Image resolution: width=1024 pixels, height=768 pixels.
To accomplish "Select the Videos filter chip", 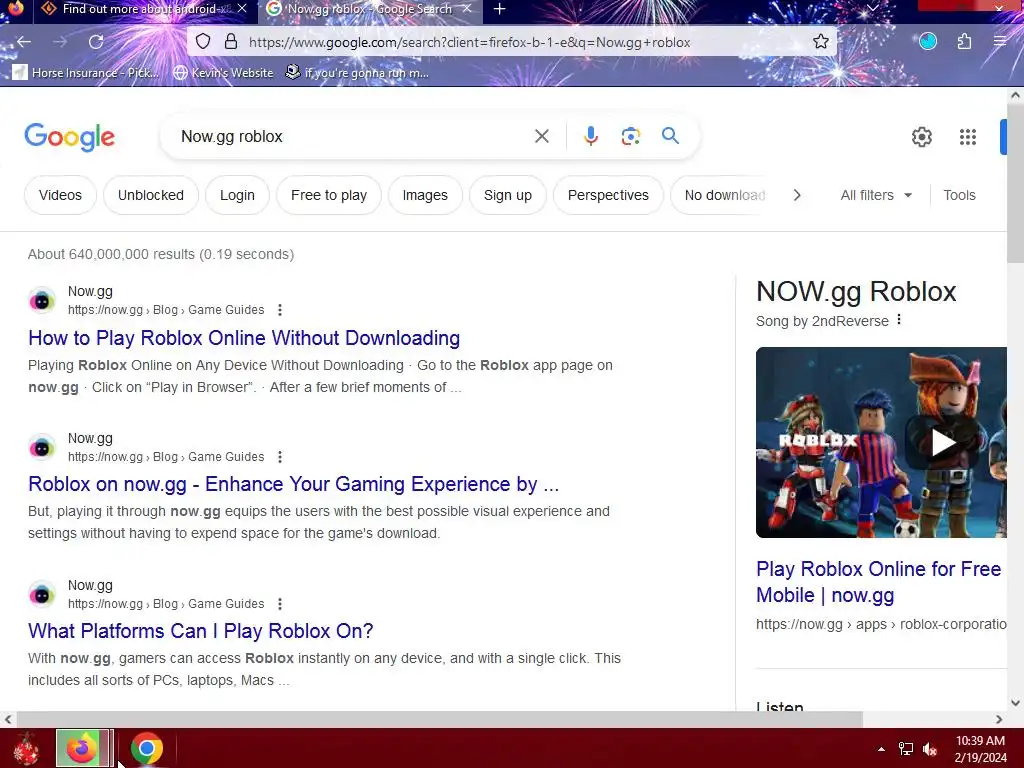I will (x=60, y=195).
